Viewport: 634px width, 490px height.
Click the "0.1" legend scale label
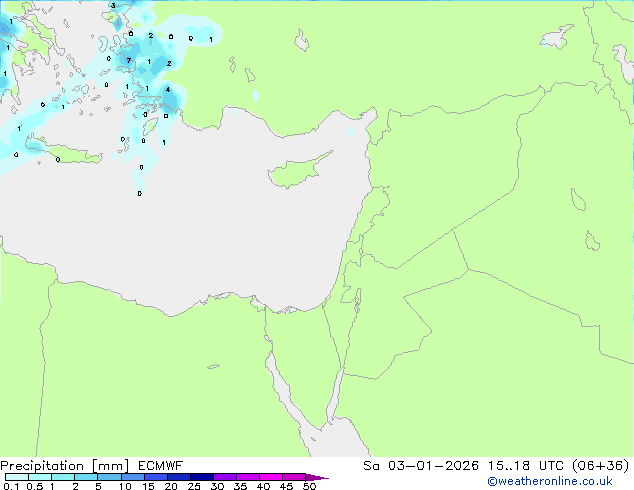[11, 486]
